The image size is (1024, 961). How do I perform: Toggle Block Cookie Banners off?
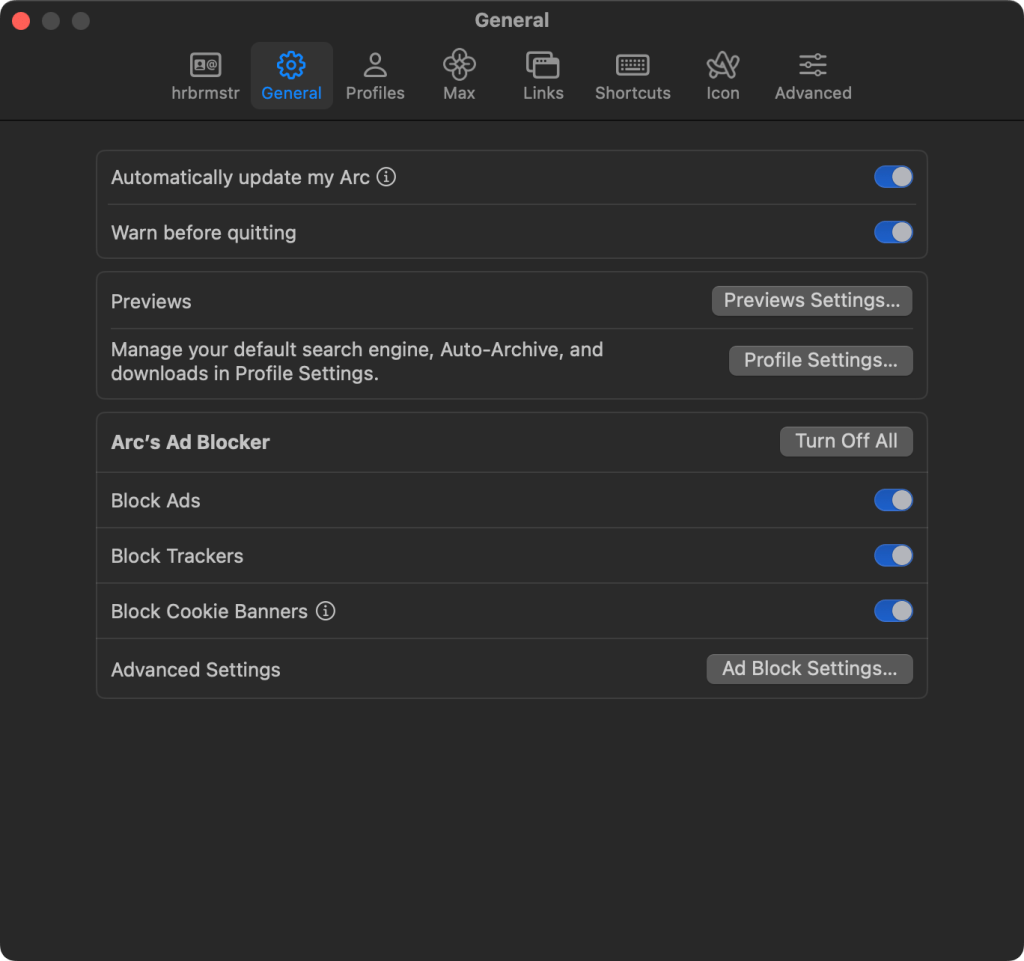point(893,611)
